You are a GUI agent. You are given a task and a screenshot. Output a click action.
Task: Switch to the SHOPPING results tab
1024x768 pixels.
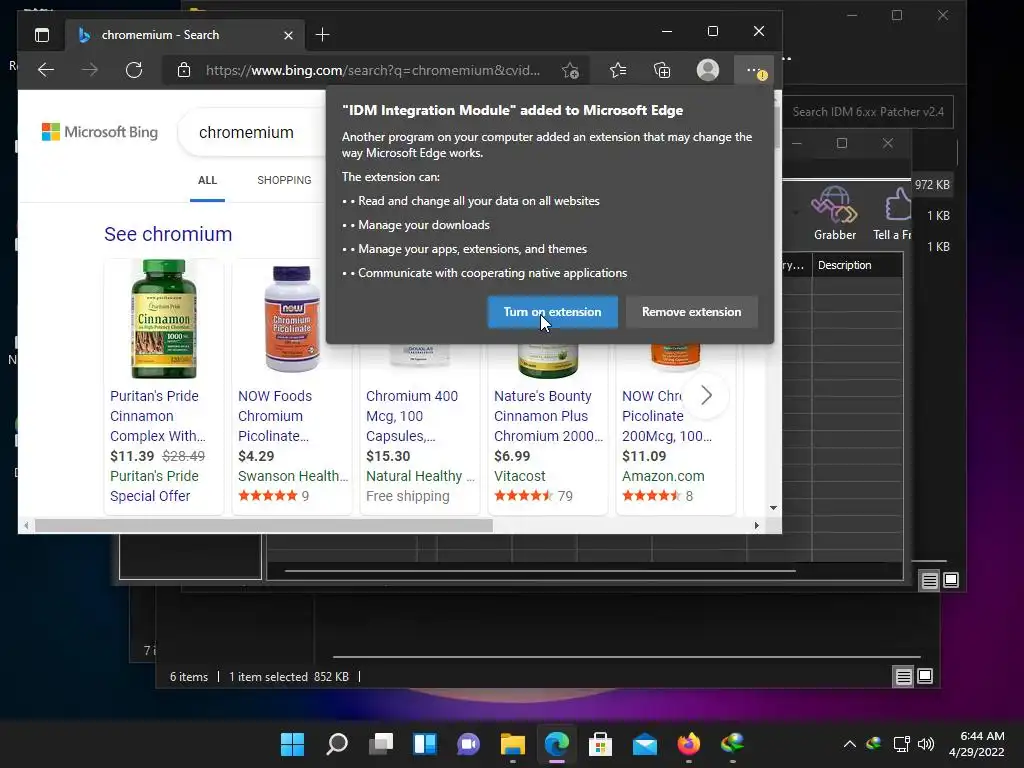[x=284, y=180]
